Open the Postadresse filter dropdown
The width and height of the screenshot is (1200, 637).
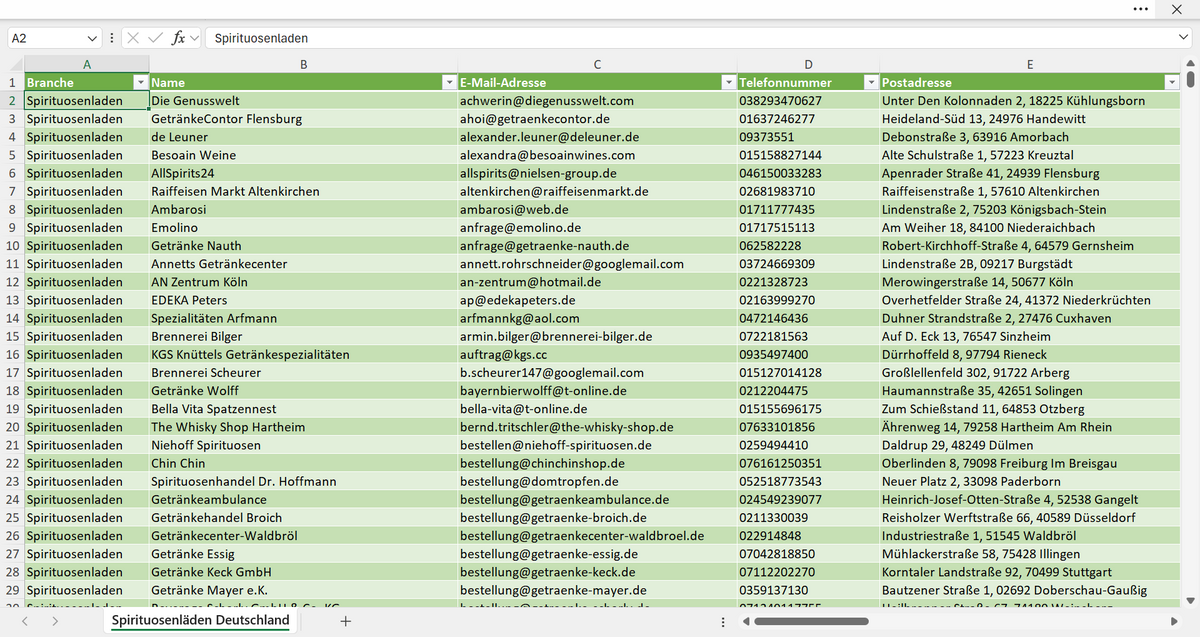click(x=1172, y=82)
